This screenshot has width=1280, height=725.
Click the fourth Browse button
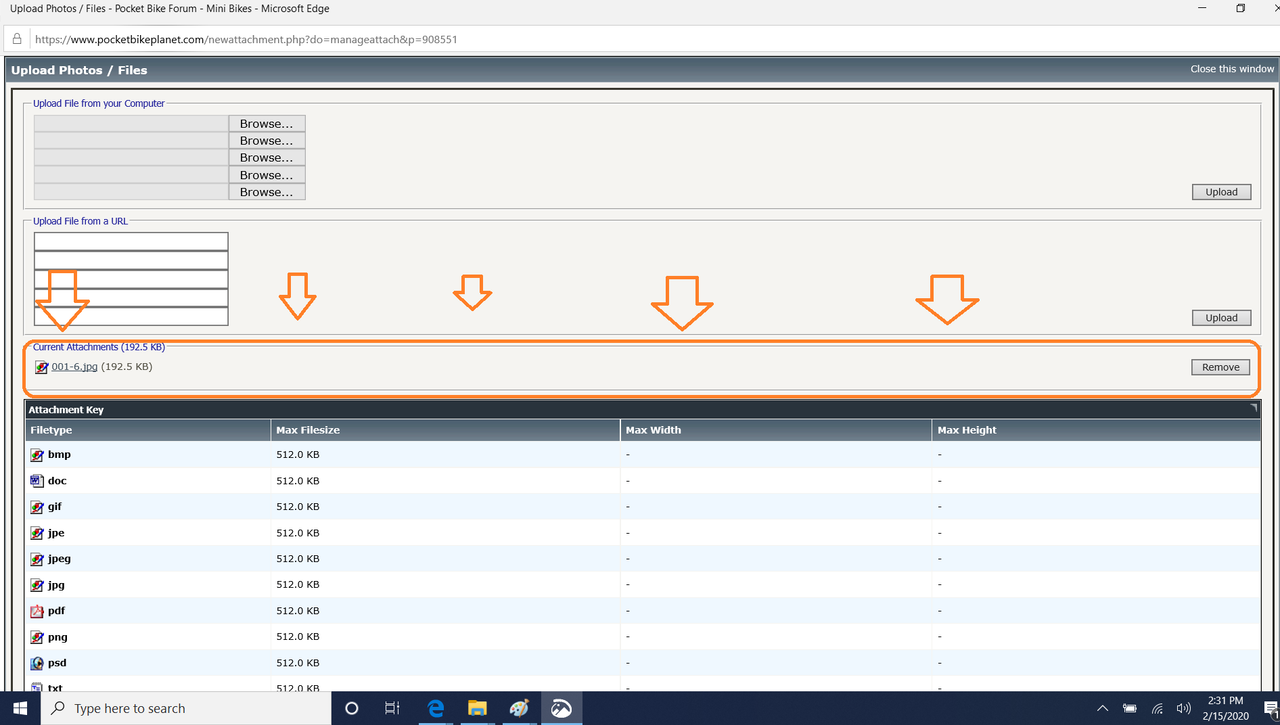(266, 175)
